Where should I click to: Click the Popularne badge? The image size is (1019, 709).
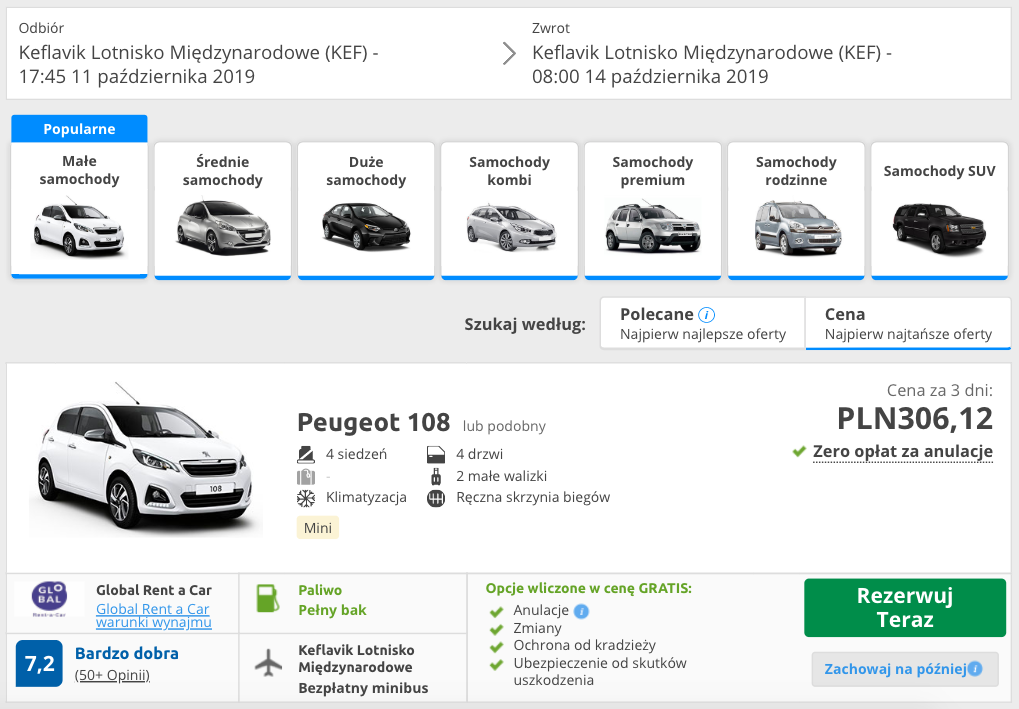[x=79, y=129]
